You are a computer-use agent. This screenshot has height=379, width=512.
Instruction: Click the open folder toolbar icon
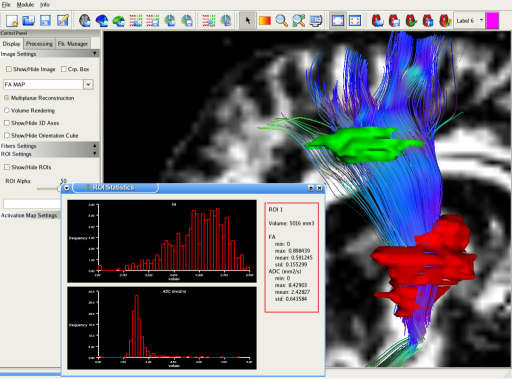click(x=29, y=21)
